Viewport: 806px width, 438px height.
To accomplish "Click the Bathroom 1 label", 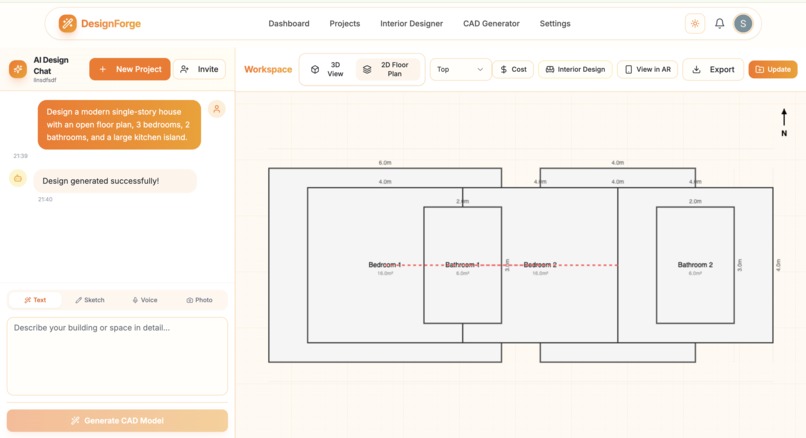I will [x=462, y=265].
